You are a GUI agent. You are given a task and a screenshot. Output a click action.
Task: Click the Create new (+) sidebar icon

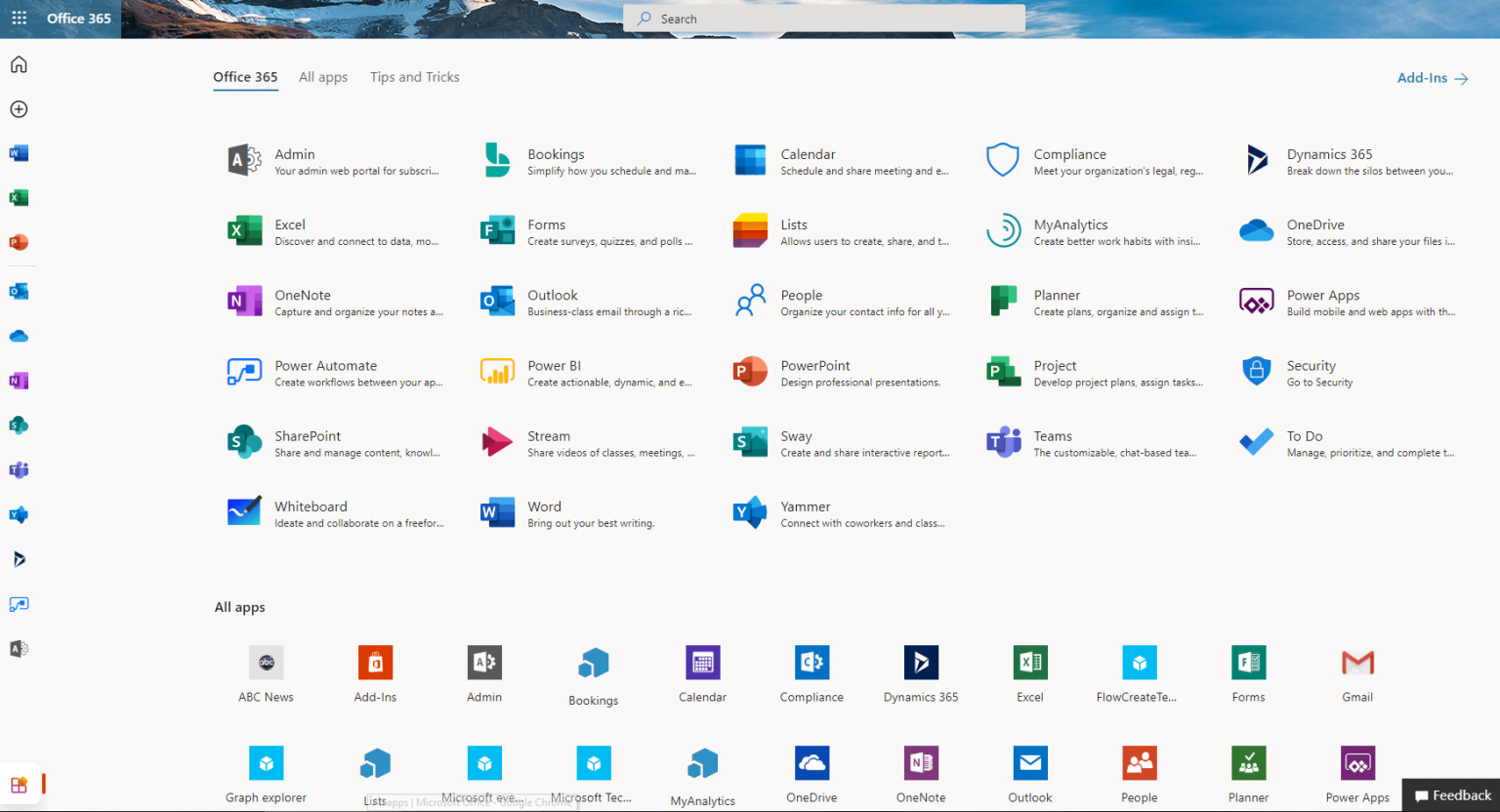click(19, 109)
